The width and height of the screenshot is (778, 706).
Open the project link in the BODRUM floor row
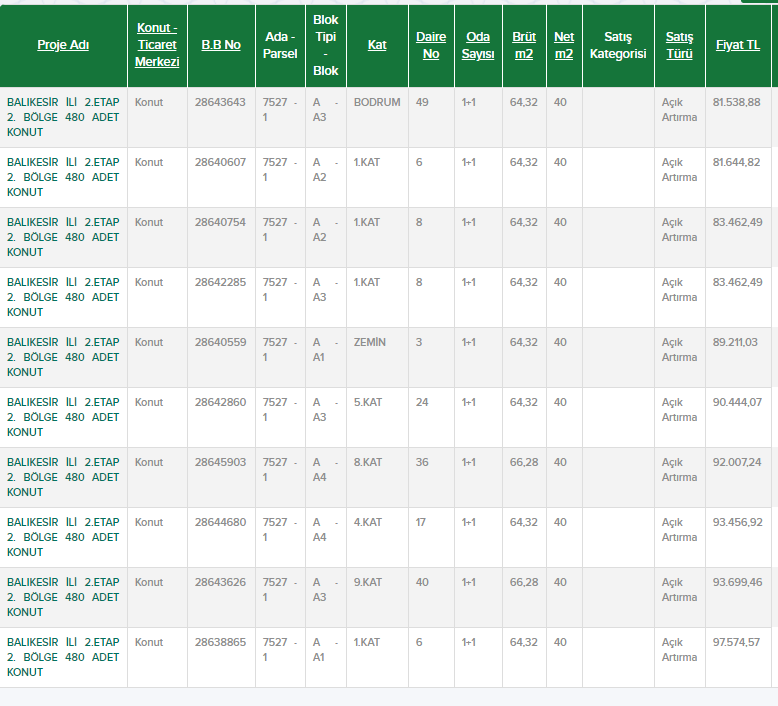(x=63, y=117)
